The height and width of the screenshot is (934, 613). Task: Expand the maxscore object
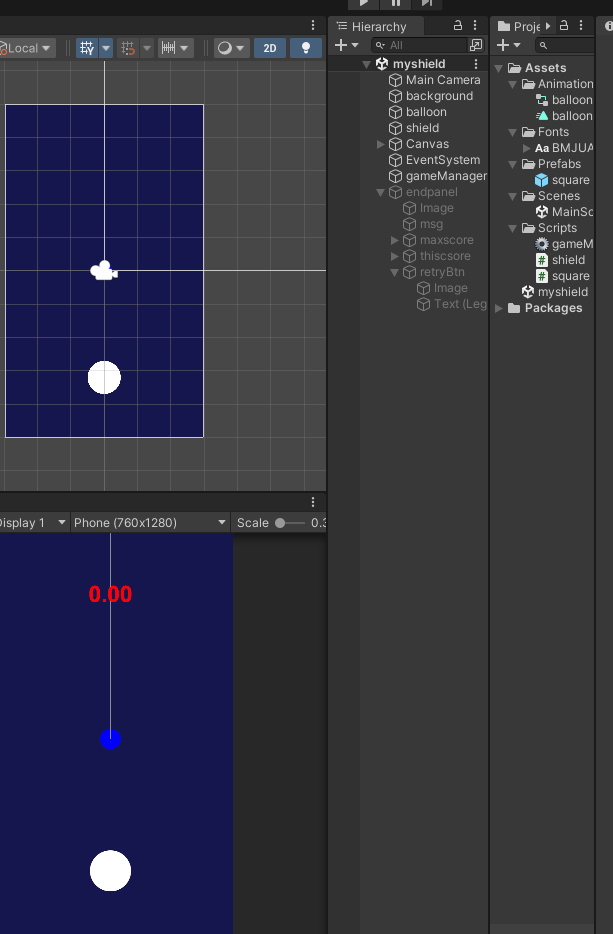394,240
